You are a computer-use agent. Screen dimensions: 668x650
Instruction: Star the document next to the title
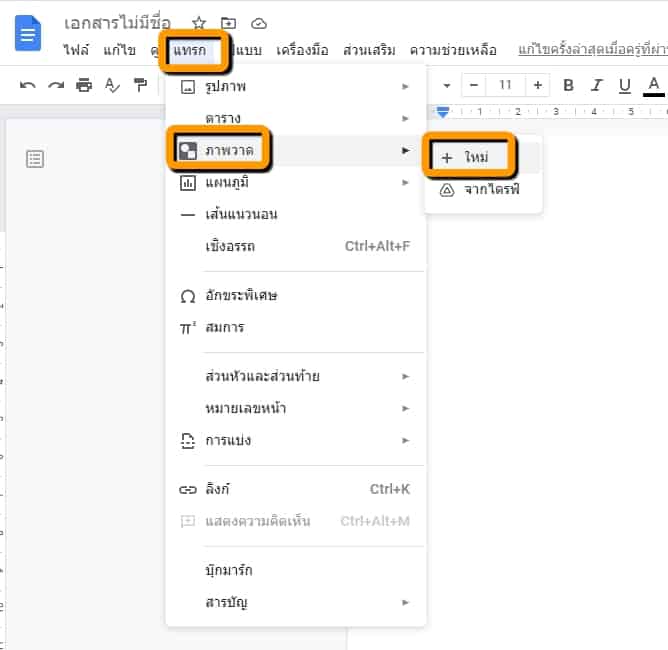coord(199,23)
